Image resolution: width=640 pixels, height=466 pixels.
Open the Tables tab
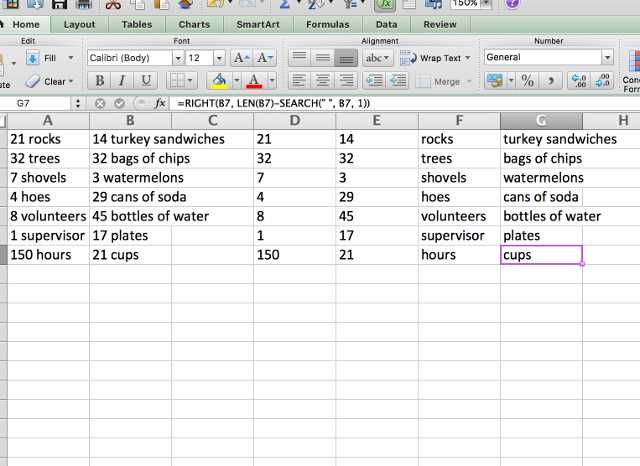[x=137, y=24]
